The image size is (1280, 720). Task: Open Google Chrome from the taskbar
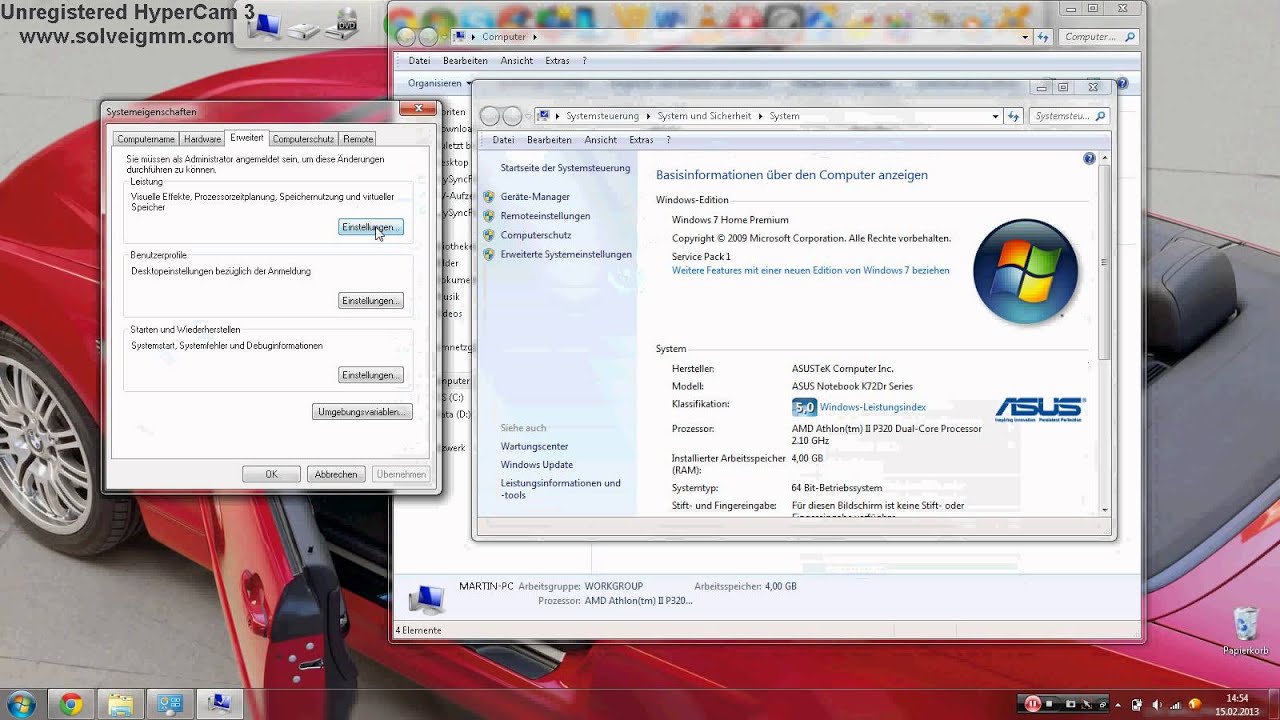tap(70, 704)
